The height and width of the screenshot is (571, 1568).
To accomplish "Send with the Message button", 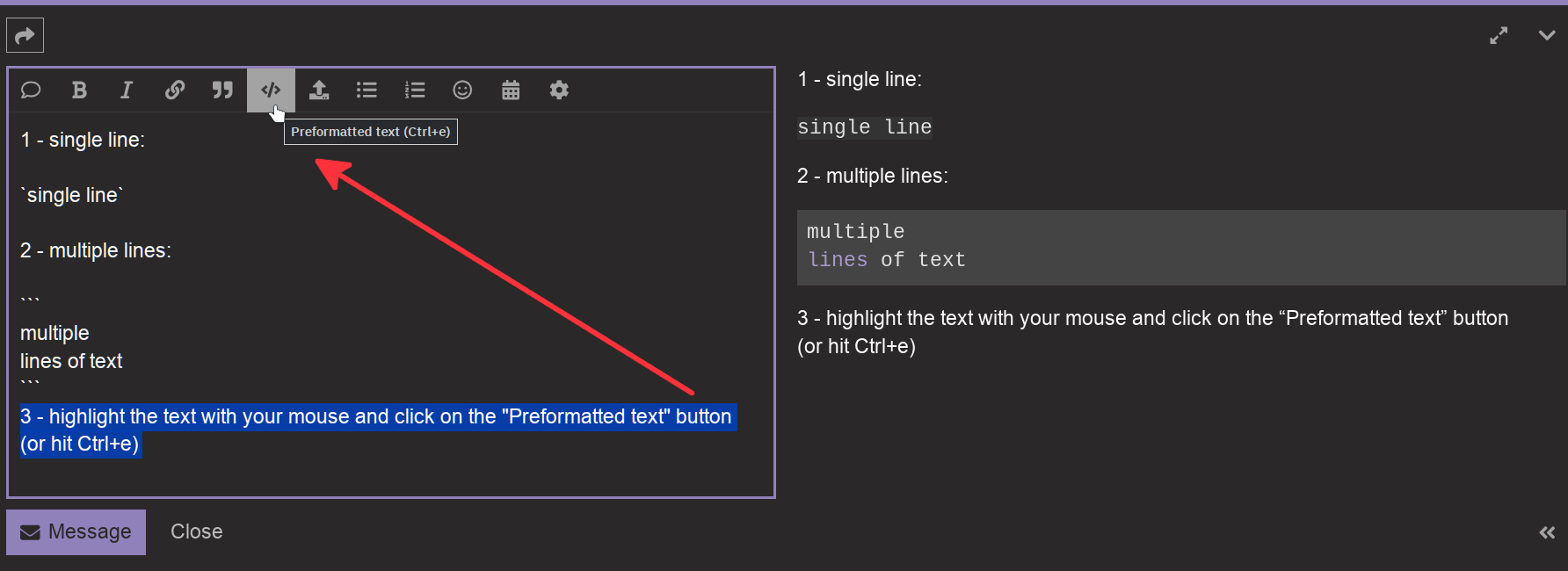I will click(76, 532).
